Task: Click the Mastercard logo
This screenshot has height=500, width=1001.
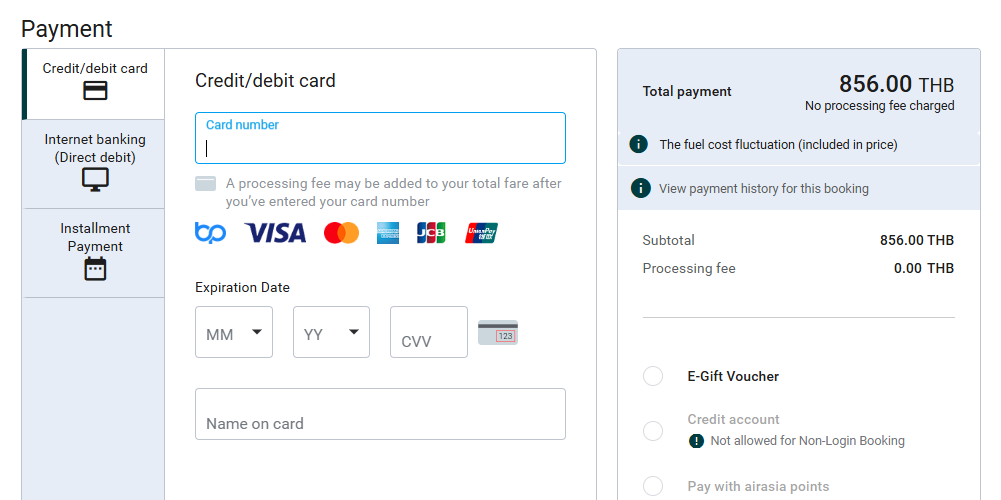Action: point(342,233)
